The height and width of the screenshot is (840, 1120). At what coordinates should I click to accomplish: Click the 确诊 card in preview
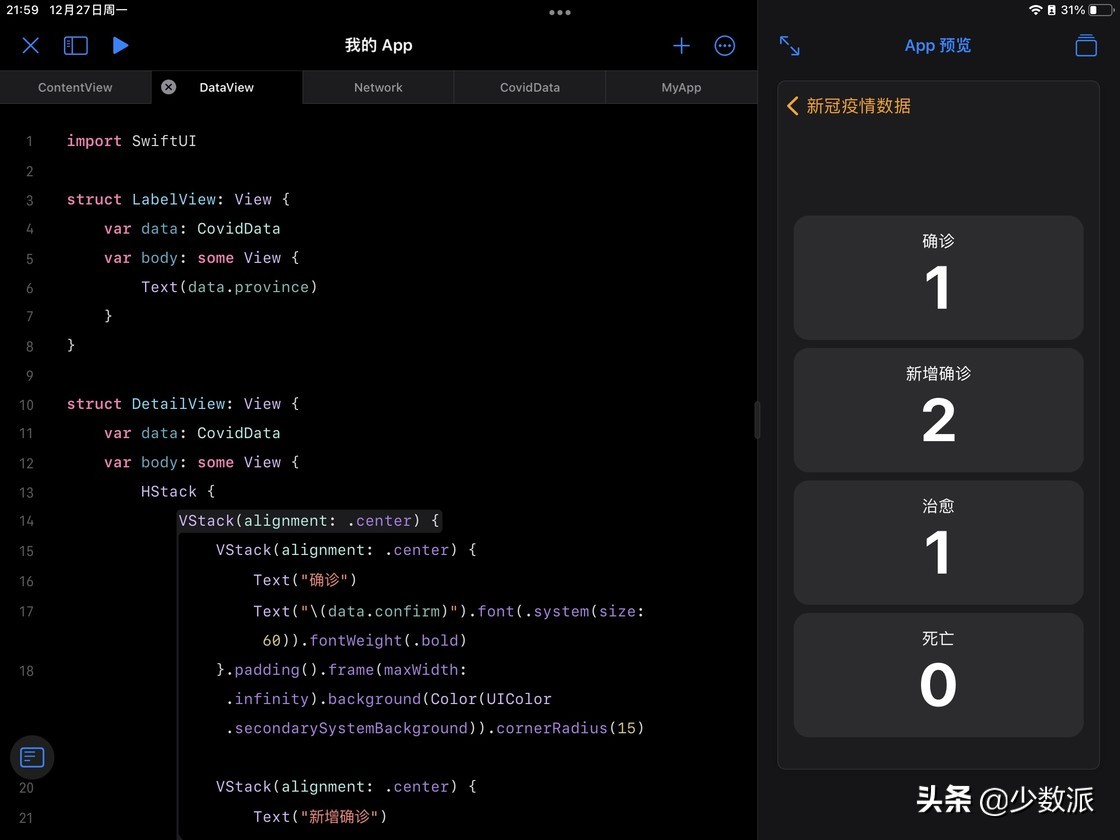938,277
